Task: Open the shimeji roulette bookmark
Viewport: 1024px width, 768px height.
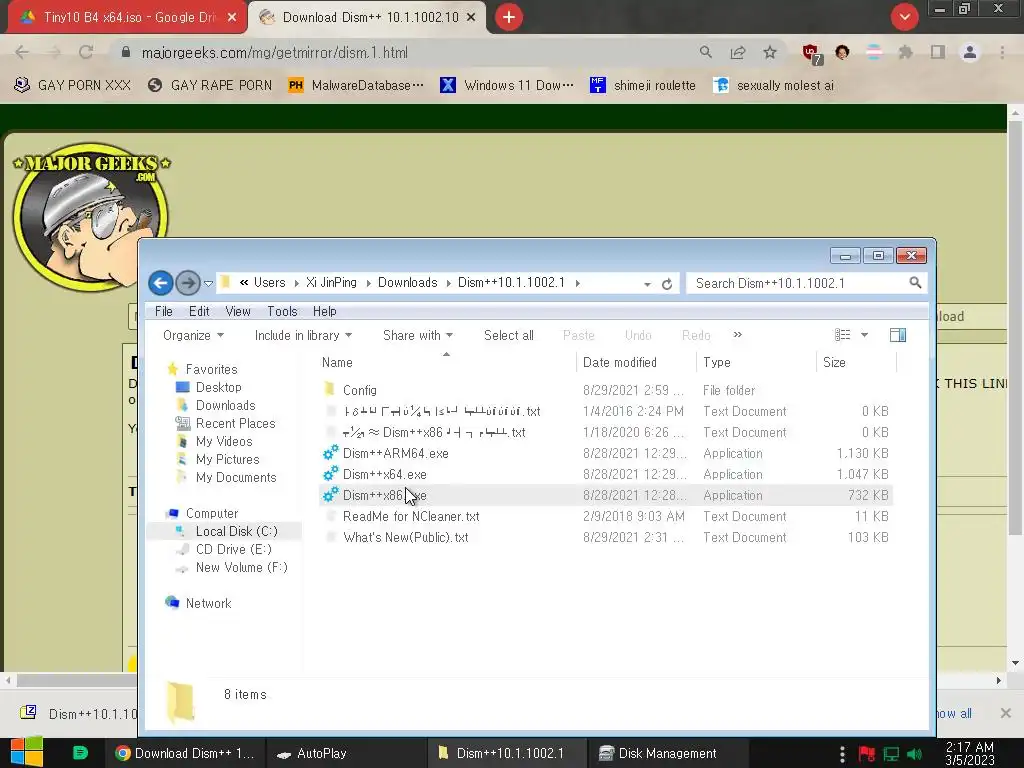Action: click(643, 85)
